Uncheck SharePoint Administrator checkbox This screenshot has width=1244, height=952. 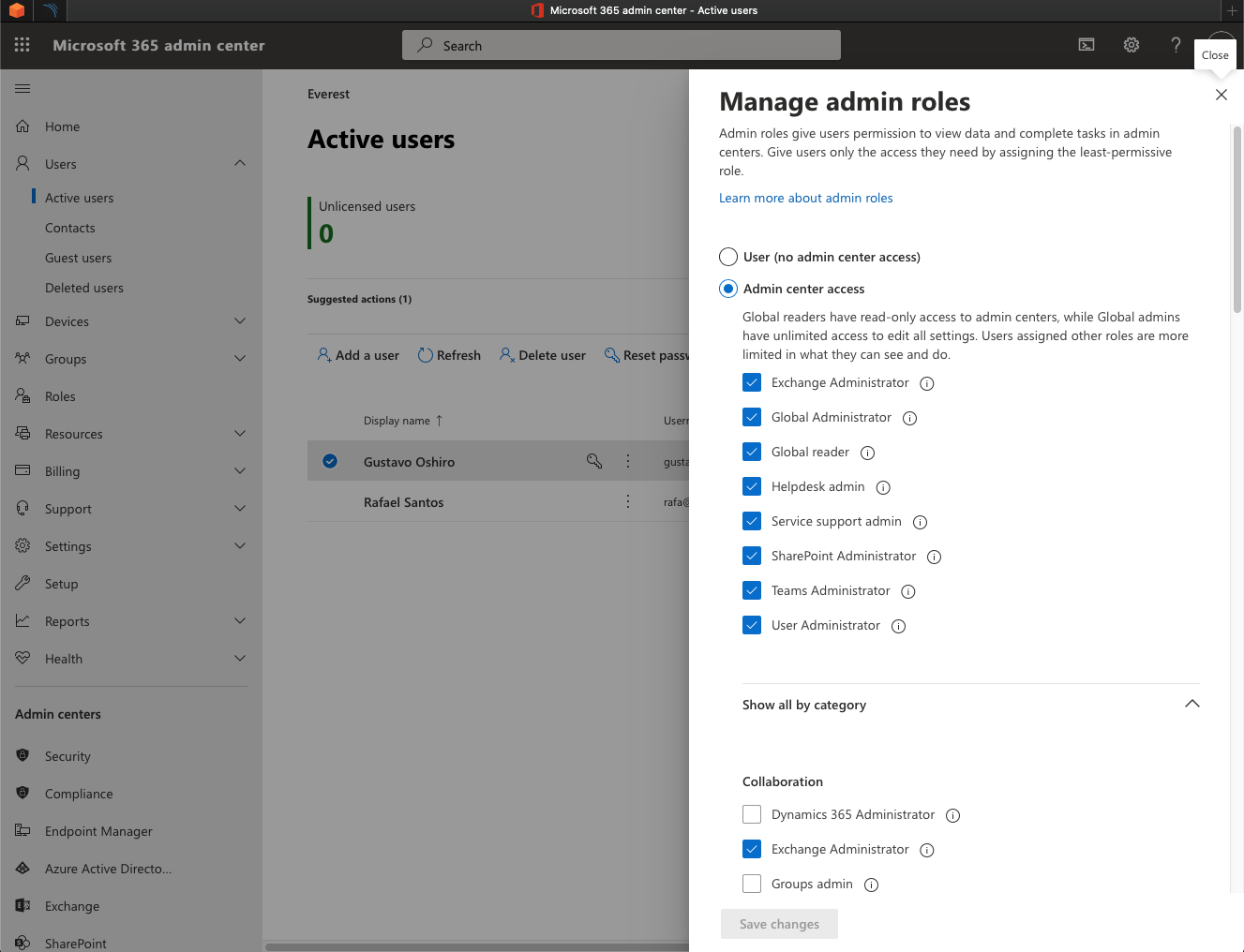click(x=752, y=556)
